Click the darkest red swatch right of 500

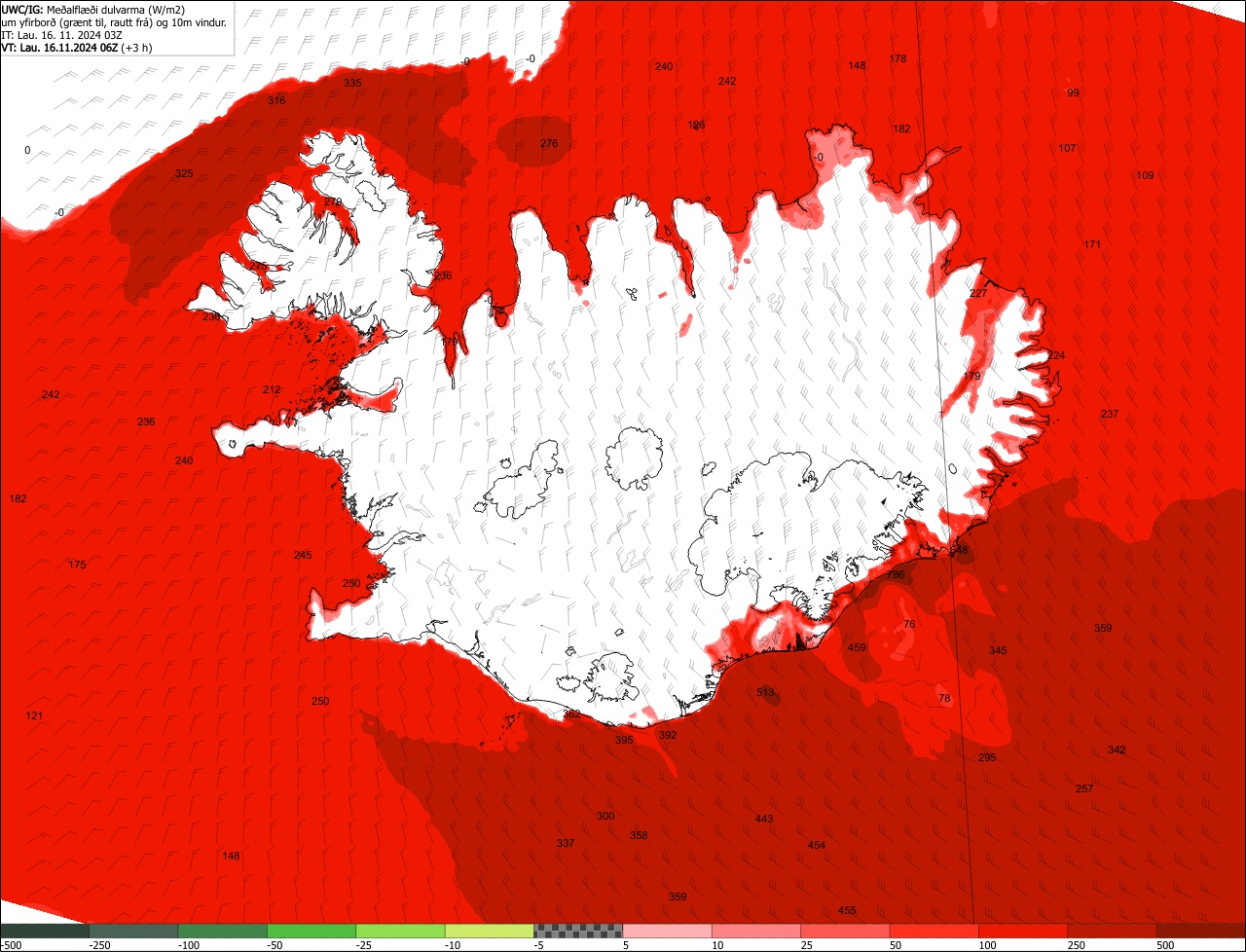pos(1201,931)
